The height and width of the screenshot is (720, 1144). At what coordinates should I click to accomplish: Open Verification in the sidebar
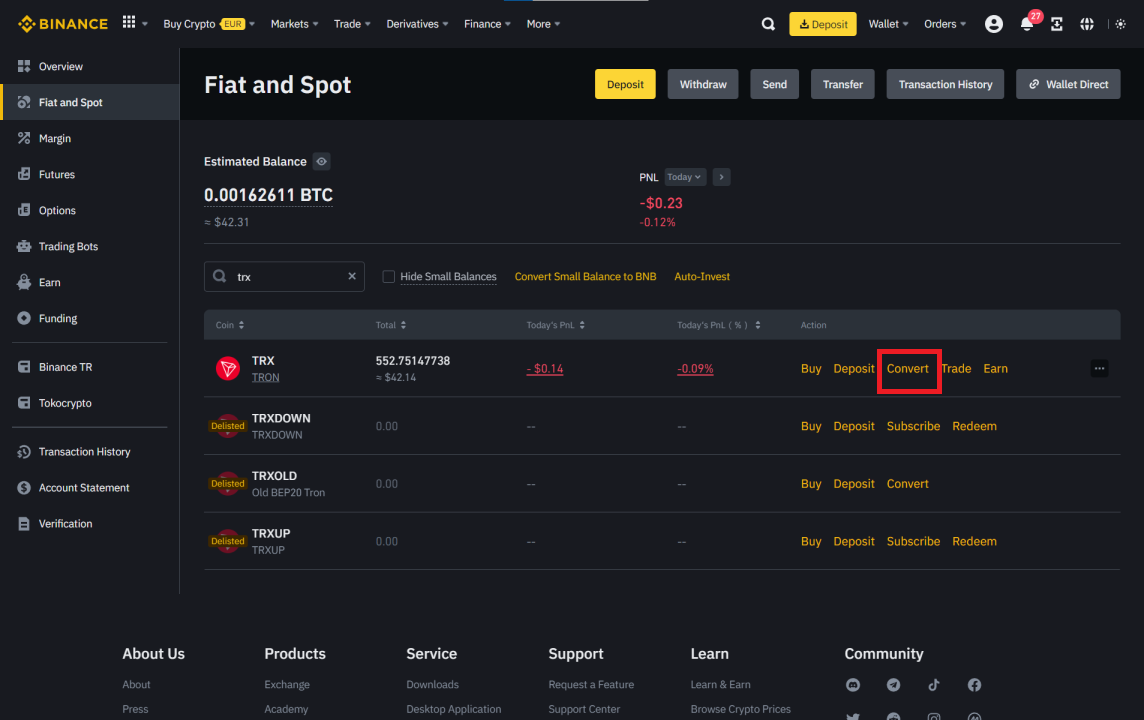90,524
